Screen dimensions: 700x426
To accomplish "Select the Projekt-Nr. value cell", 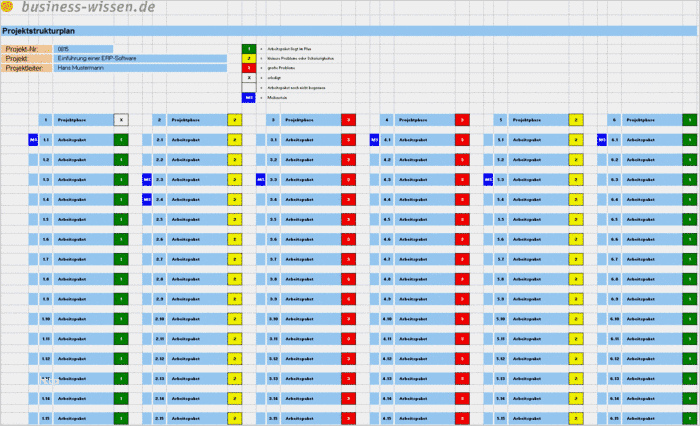I will (x=83, y=49).
